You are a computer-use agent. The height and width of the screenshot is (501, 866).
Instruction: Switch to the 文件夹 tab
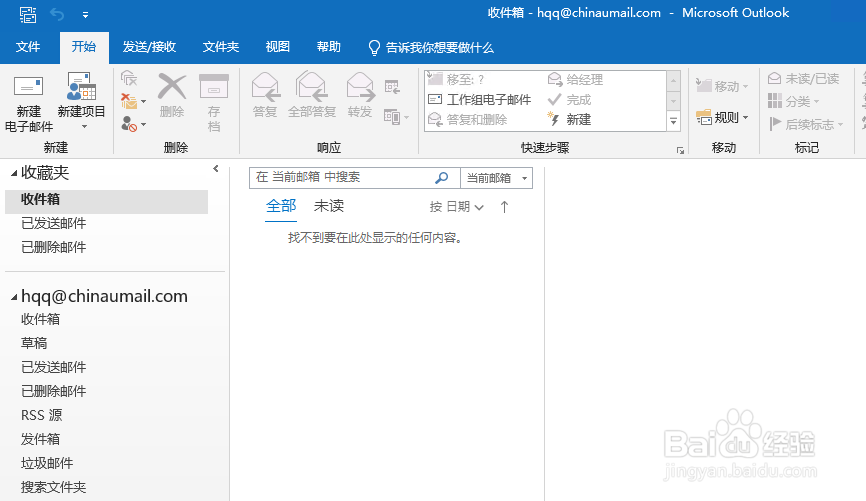(220, 47)
